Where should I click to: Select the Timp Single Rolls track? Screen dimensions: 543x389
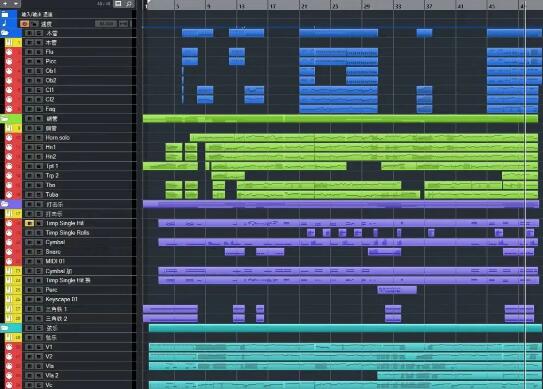(x=68, y=233)
